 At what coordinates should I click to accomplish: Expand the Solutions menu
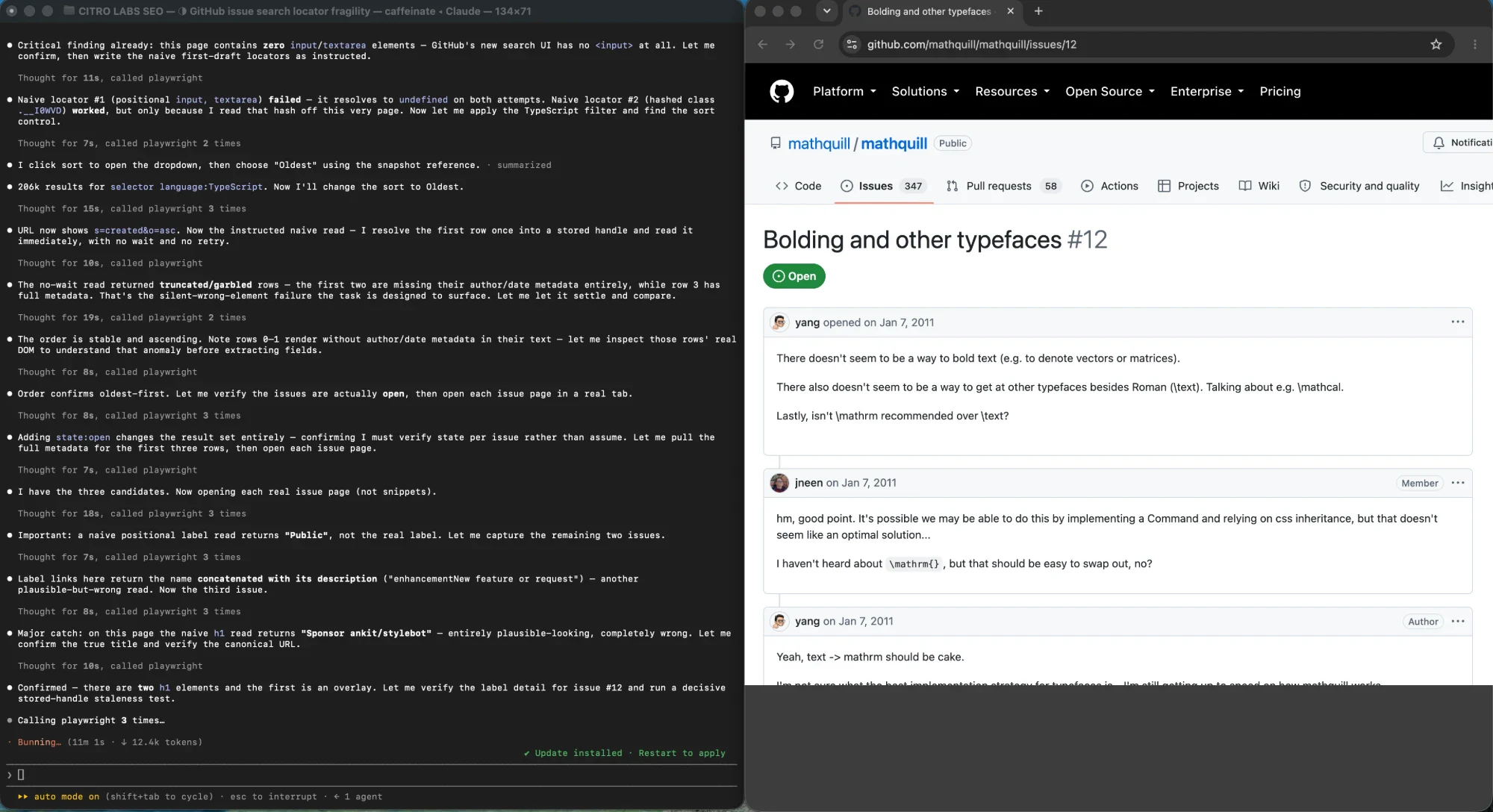[926, 91]
